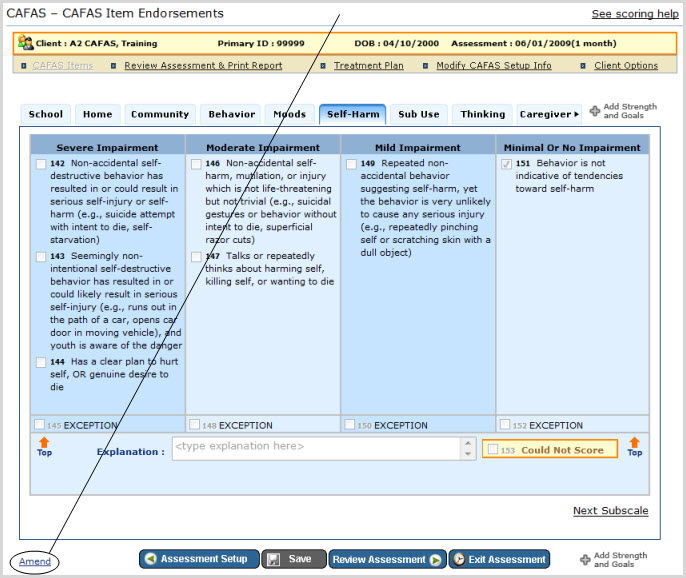Open Modify CAFAS Setup Info link
The image size is (686, 578).
(494, 66)
